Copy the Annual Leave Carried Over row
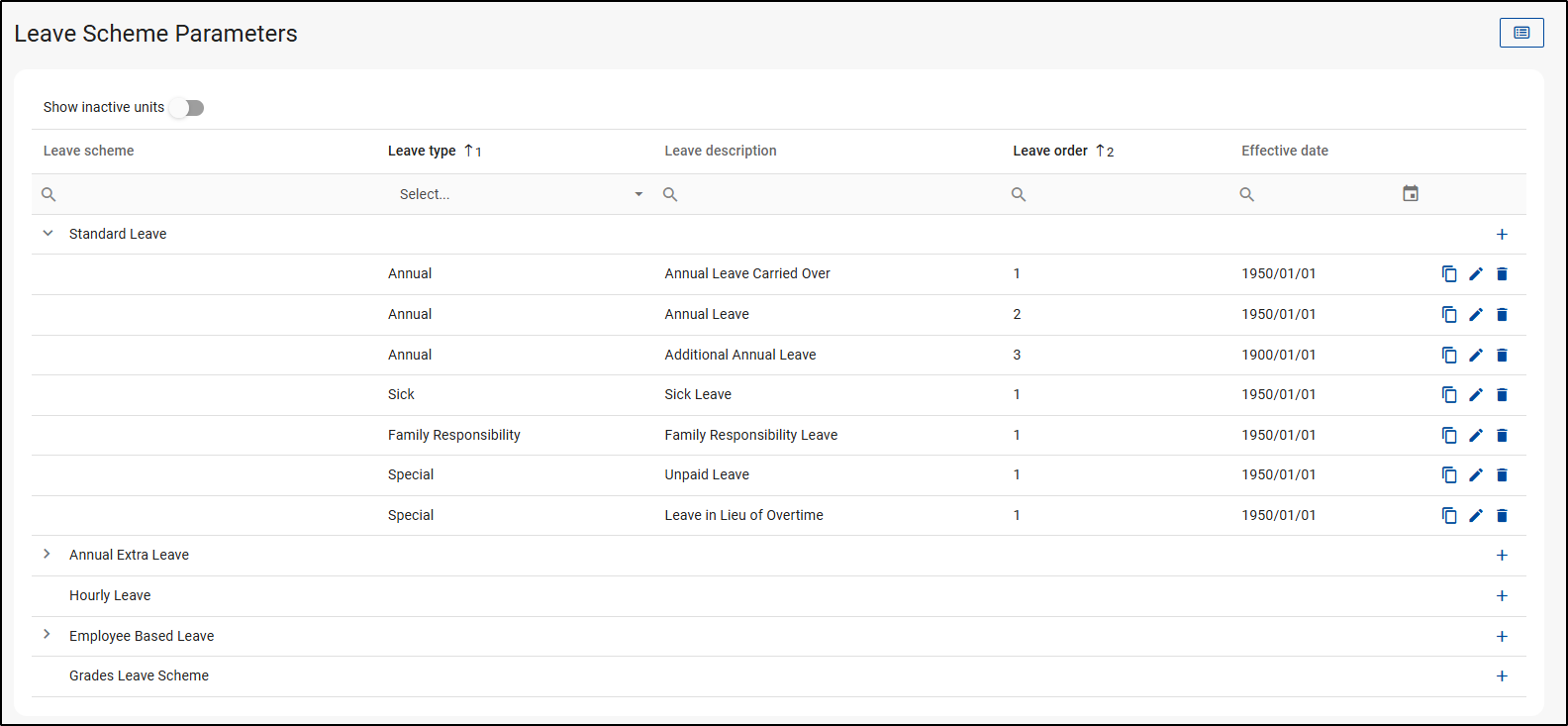 [1449, 274]
